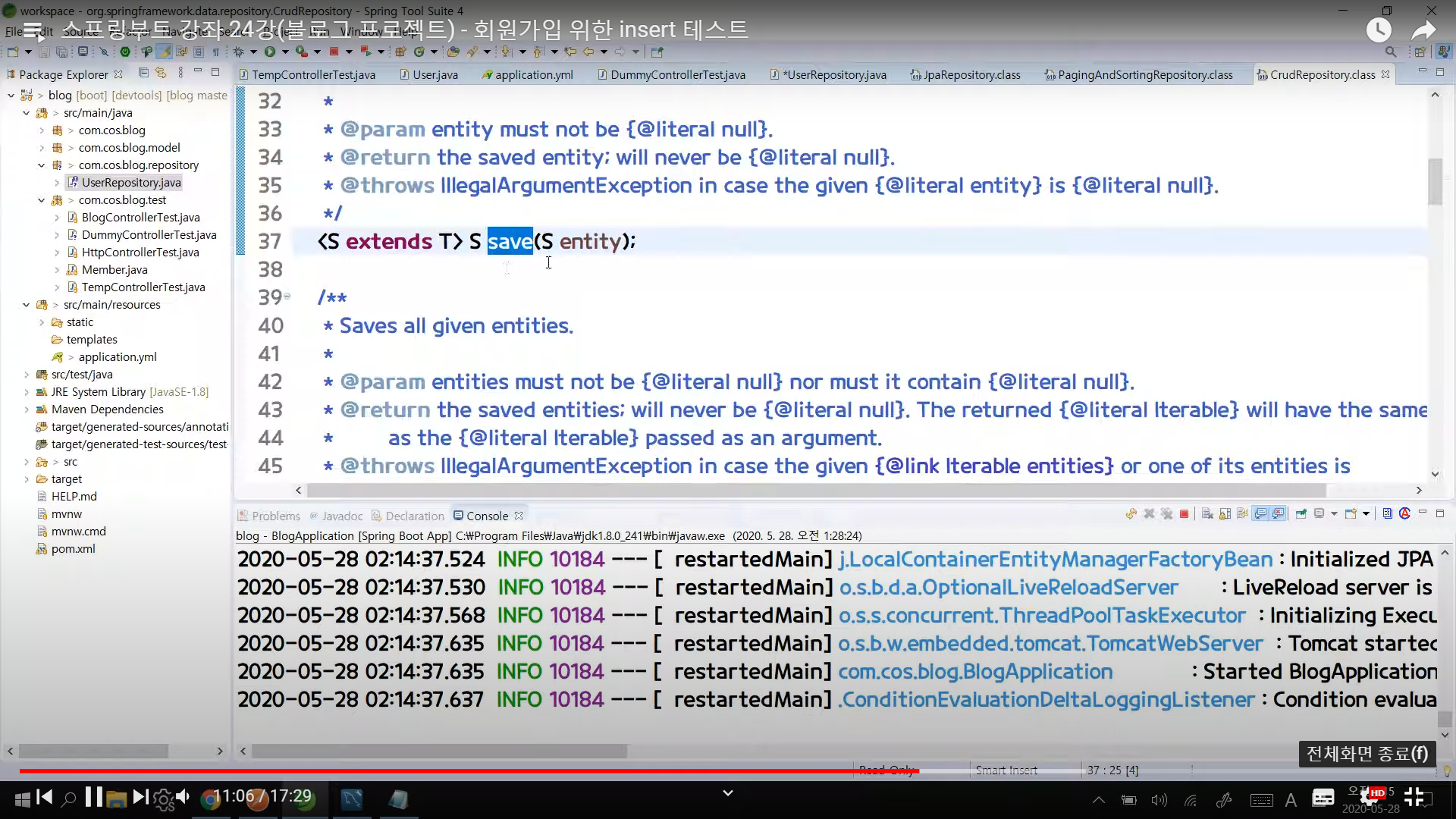Click the toolbar search magnifier icon
1456x819 pixels.
click(x=1390, y=52)
